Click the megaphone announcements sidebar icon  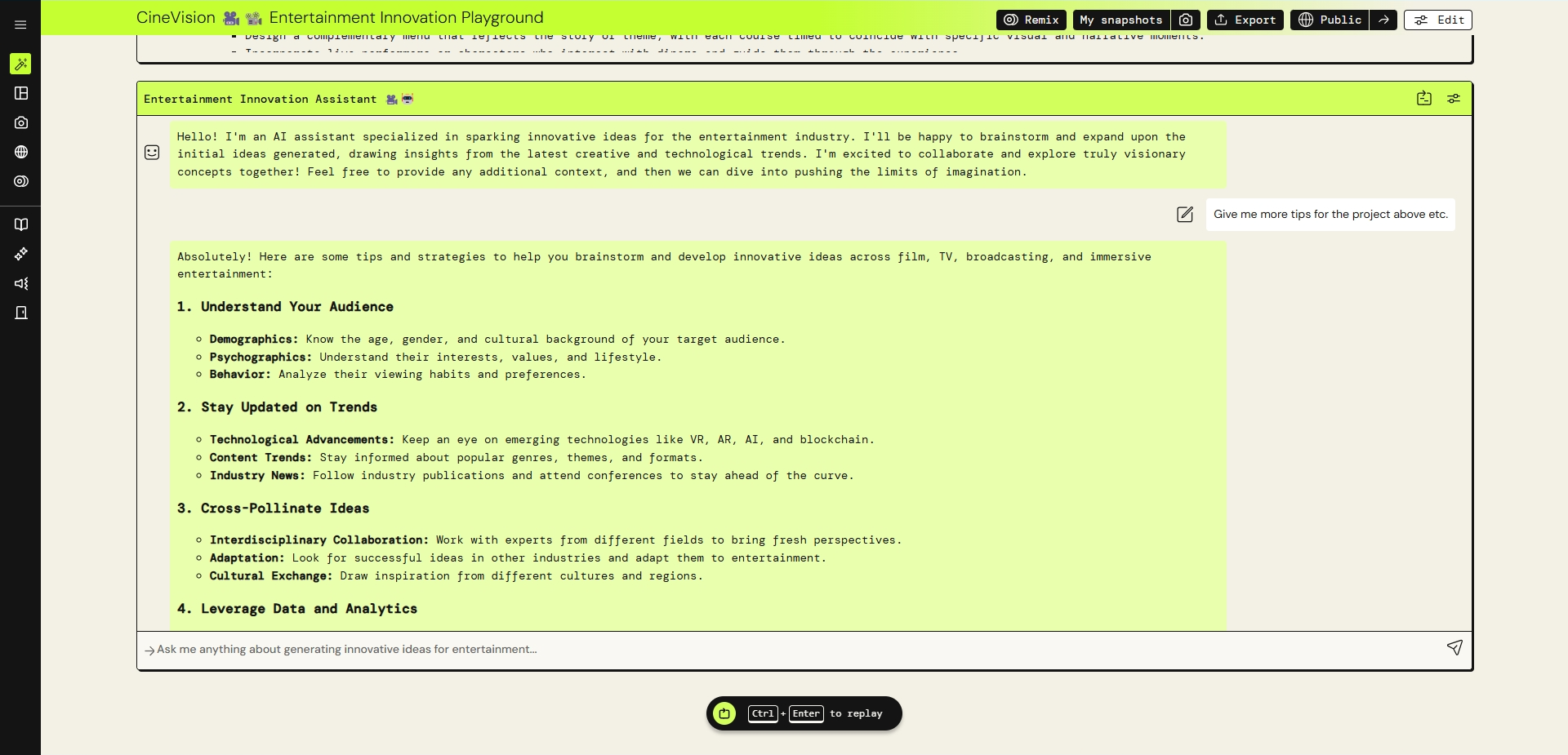pyautogui.click(x=21, y=283)
